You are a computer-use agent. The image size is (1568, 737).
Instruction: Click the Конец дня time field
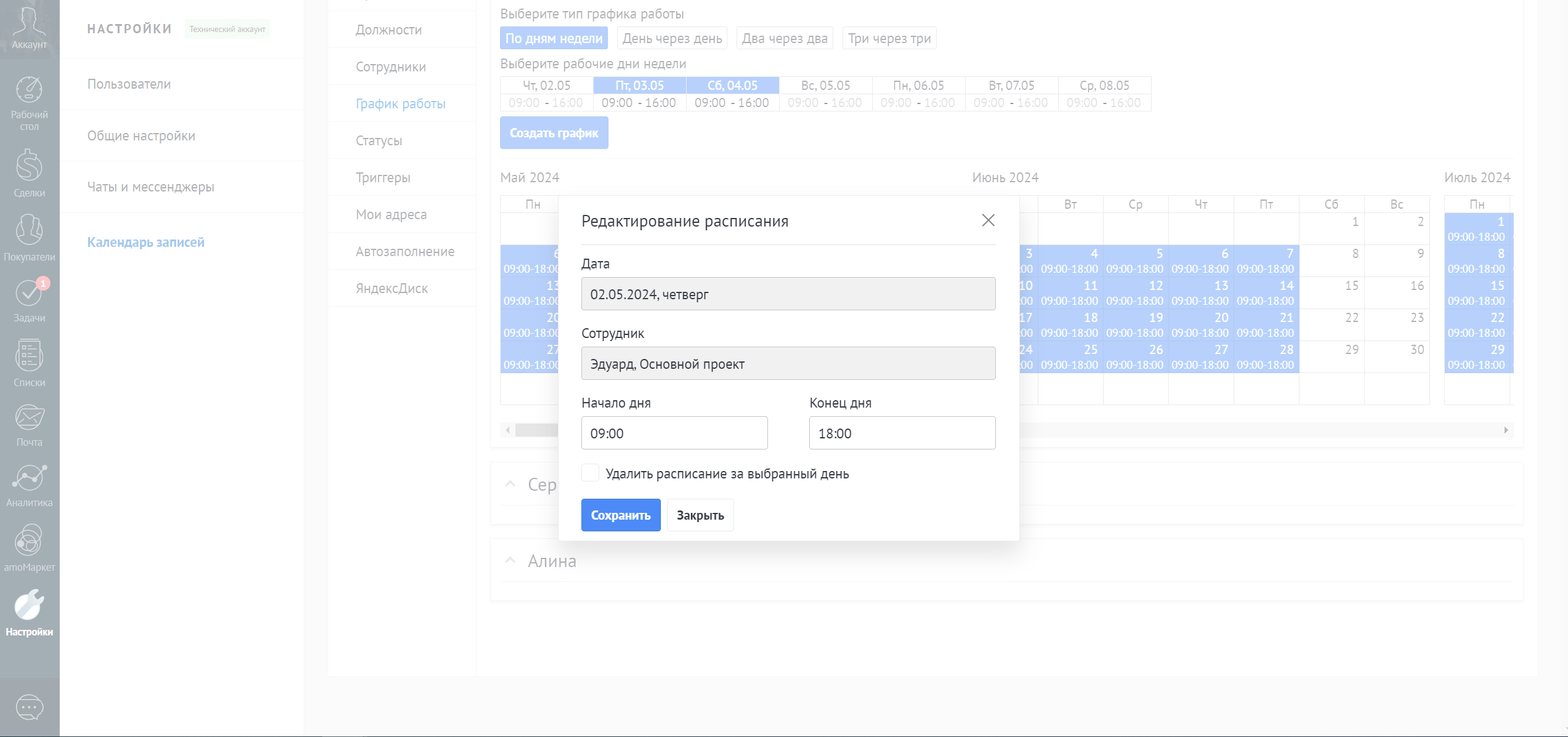pyautogui.click(x=902, y=433)
